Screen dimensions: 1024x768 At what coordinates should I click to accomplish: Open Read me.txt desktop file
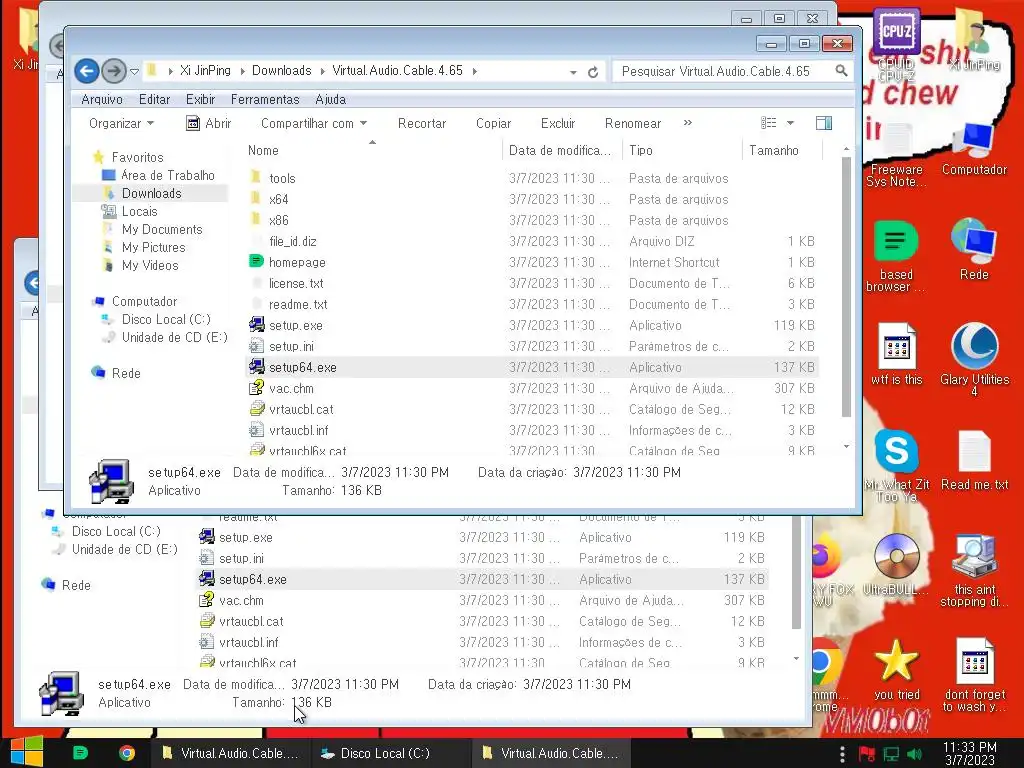click(x=974, y=460)
